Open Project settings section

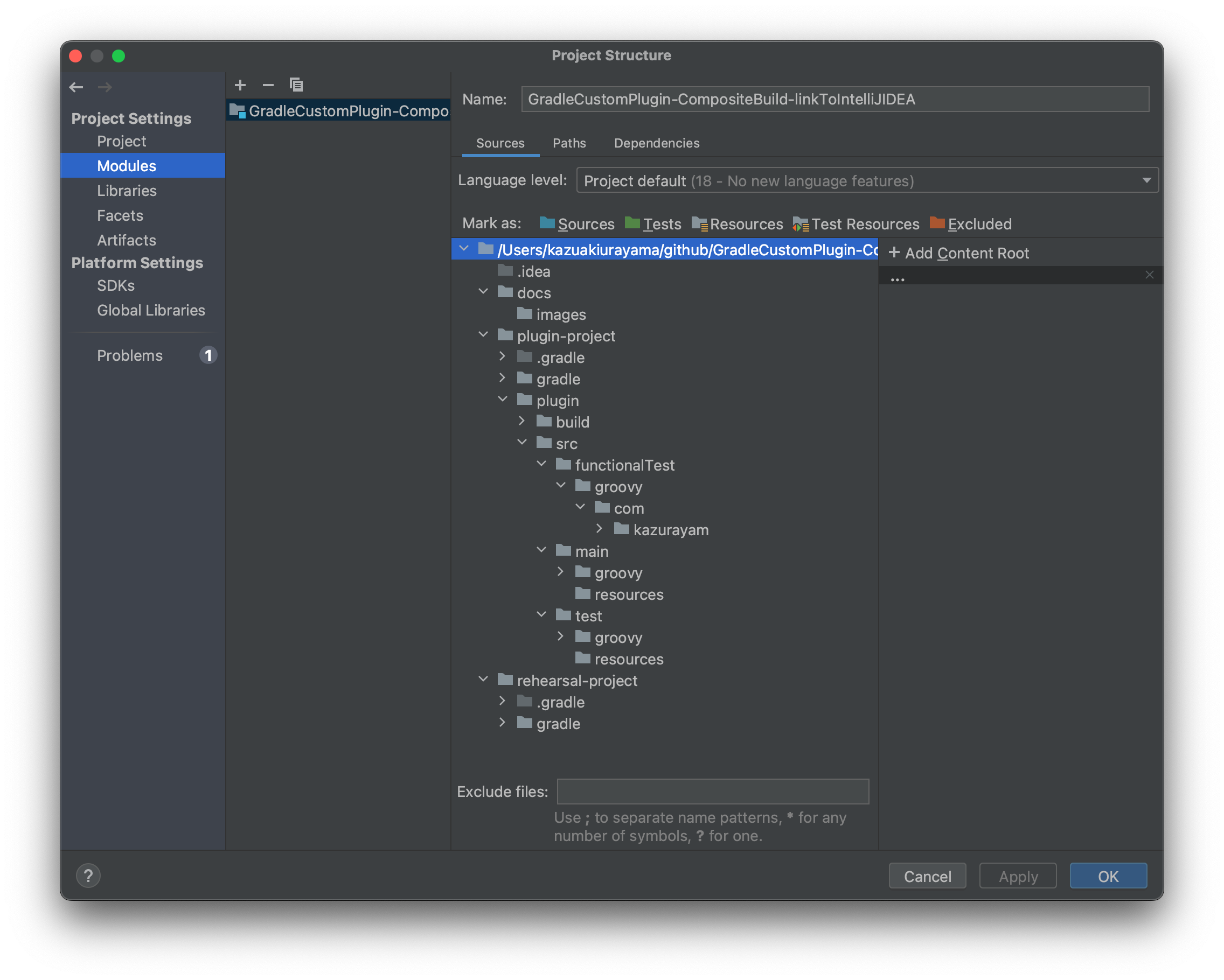122,141
